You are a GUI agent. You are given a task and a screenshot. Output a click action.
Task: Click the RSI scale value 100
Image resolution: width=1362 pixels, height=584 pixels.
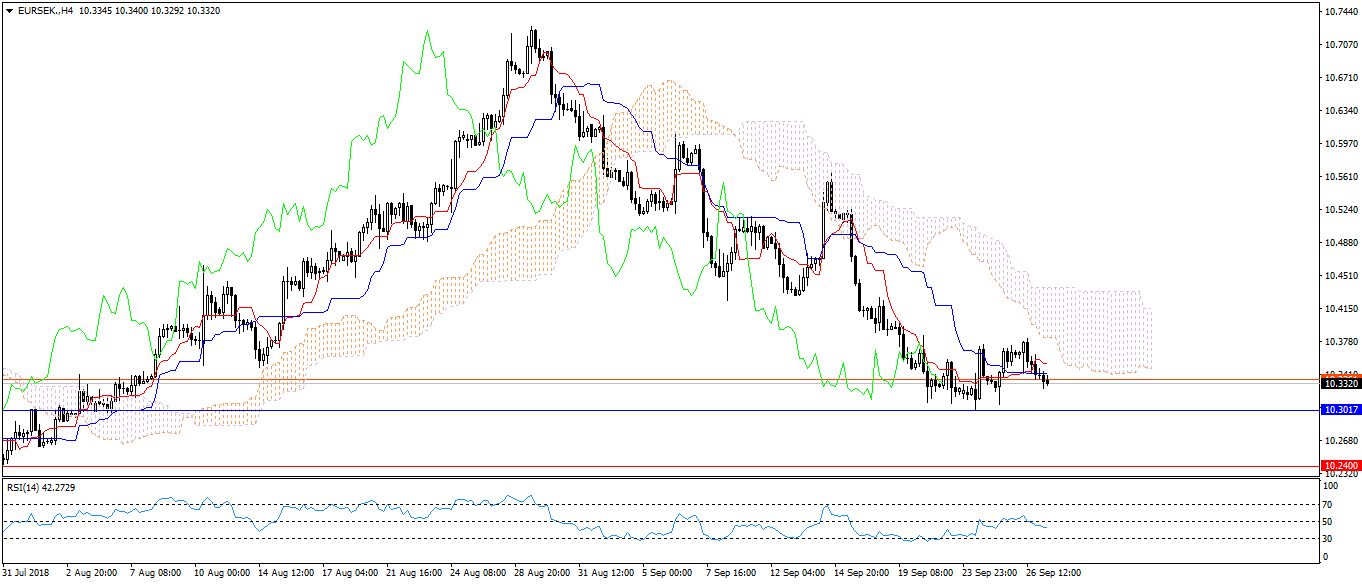[x=1330, y=486]
